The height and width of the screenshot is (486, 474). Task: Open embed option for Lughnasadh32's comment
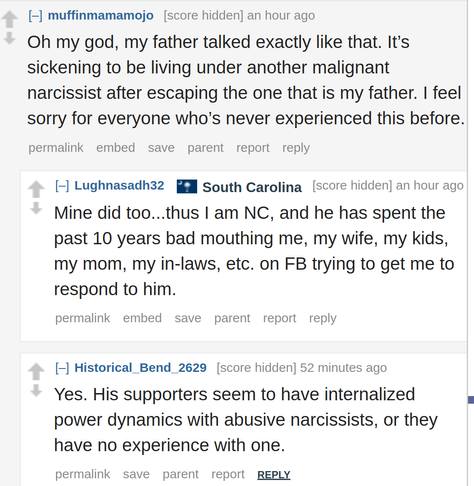point(142,318)
